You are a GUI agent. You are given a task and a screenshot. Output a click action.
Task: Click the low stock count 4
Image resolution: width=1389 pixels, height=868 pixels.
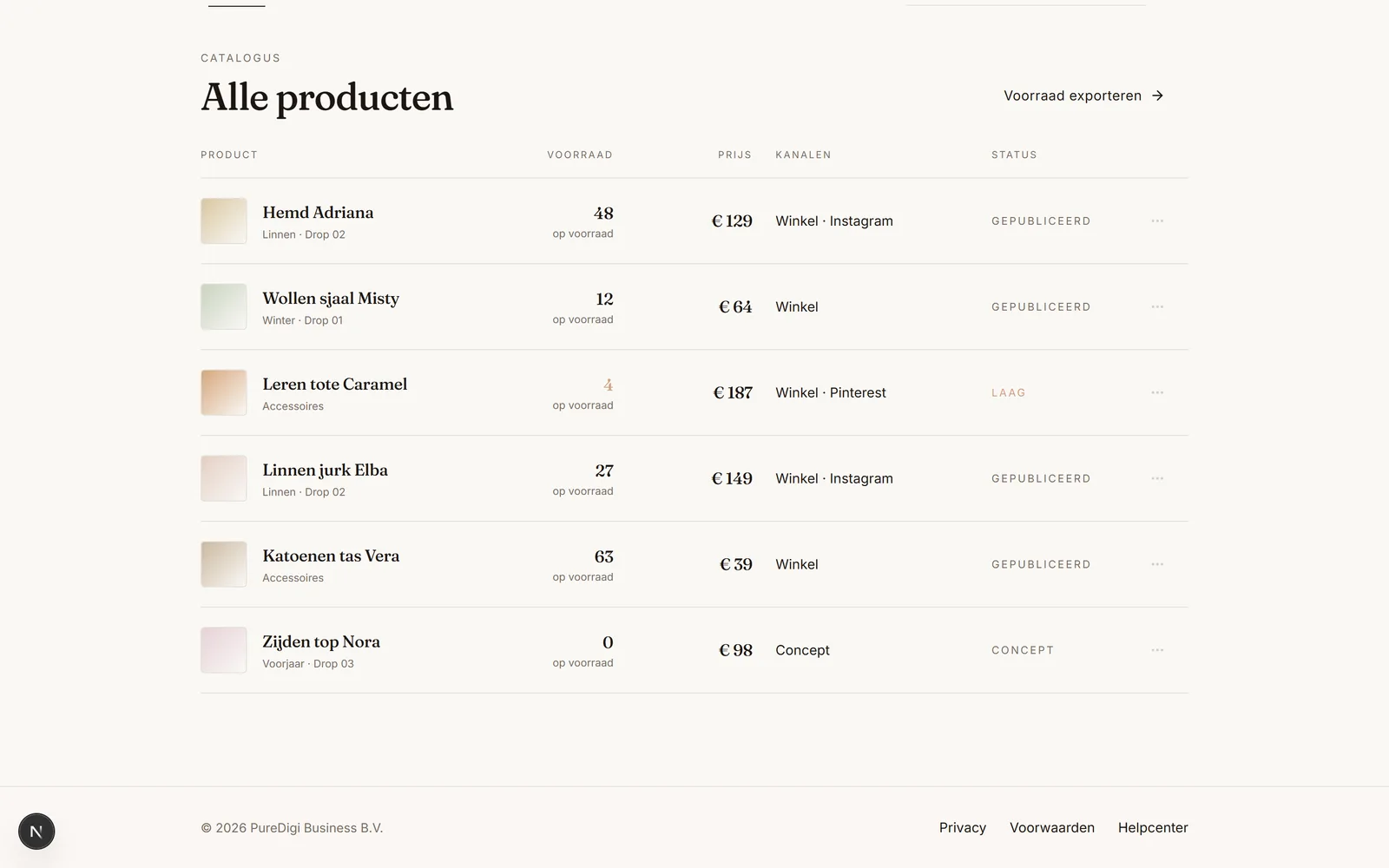click(609, 385)
